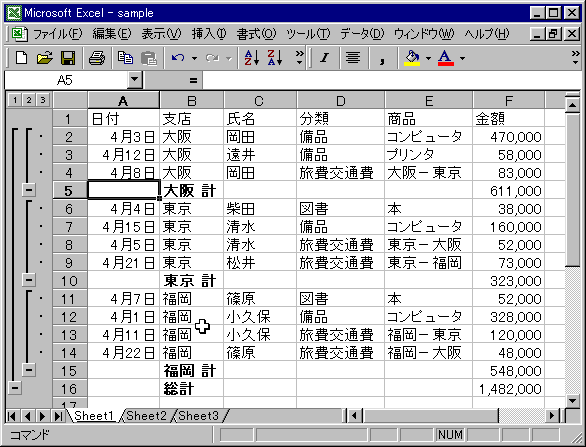
Task: Click the fill color paint bucket
Action: 412,58
